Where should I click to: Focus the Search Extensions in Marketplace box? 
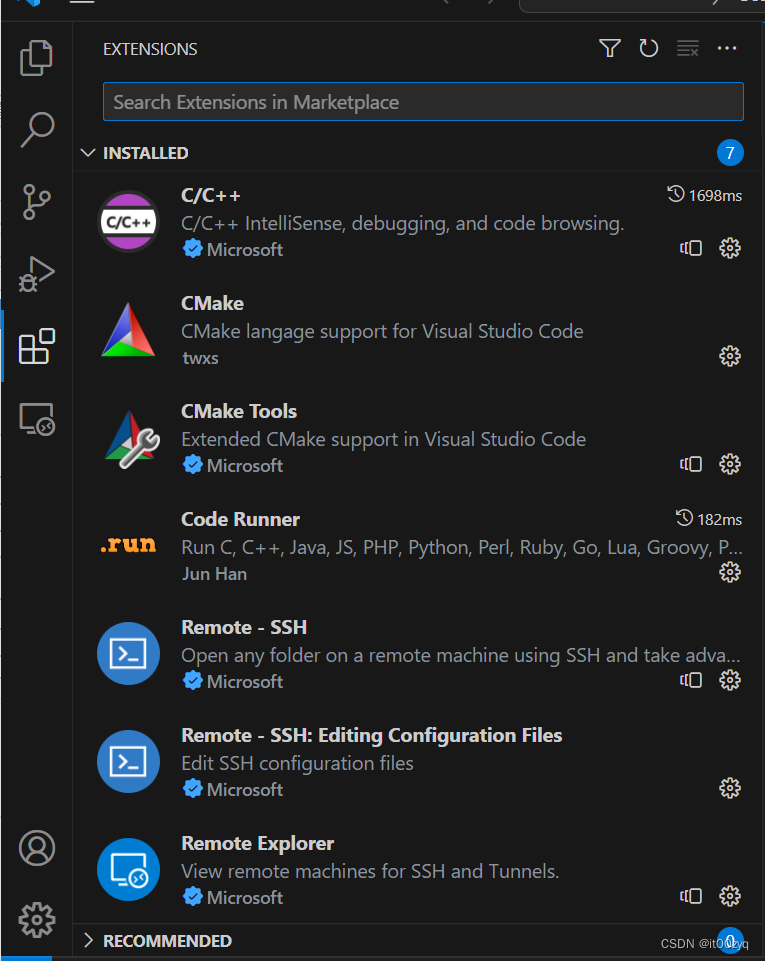pos(423,102)
